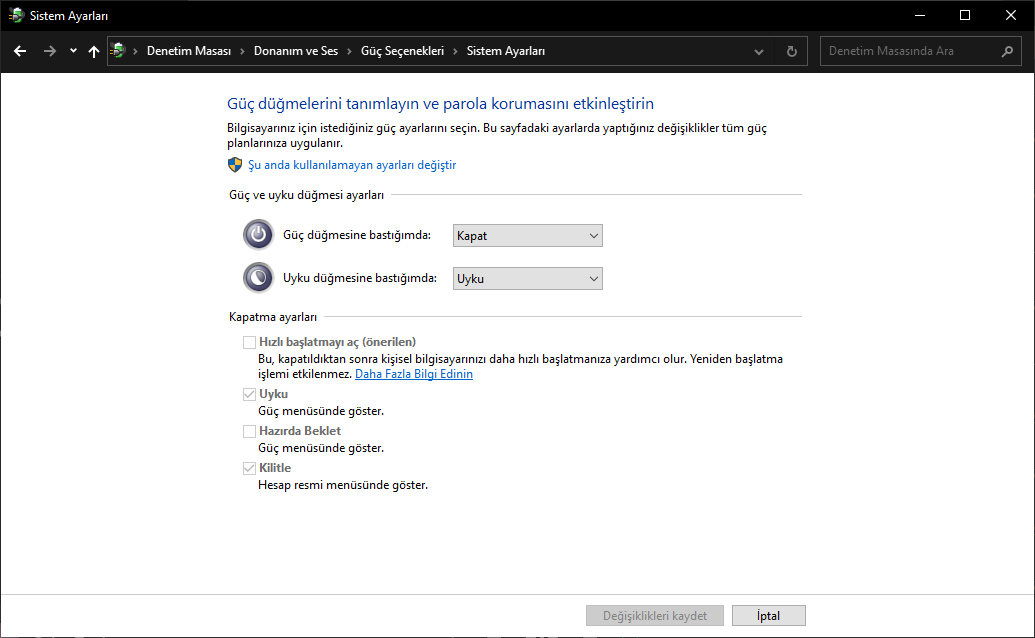This screenshot has height=638, width=1035.
Task: Open recent locations dropdown arrow
Action: 73,51
